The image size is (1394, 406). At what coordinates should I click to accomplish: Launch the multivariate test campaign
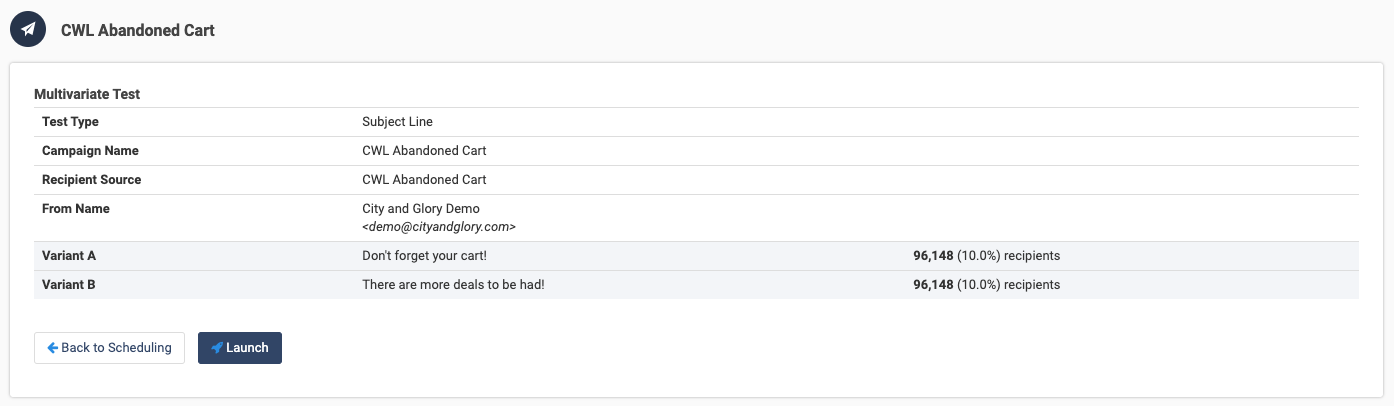click(240, 348)
